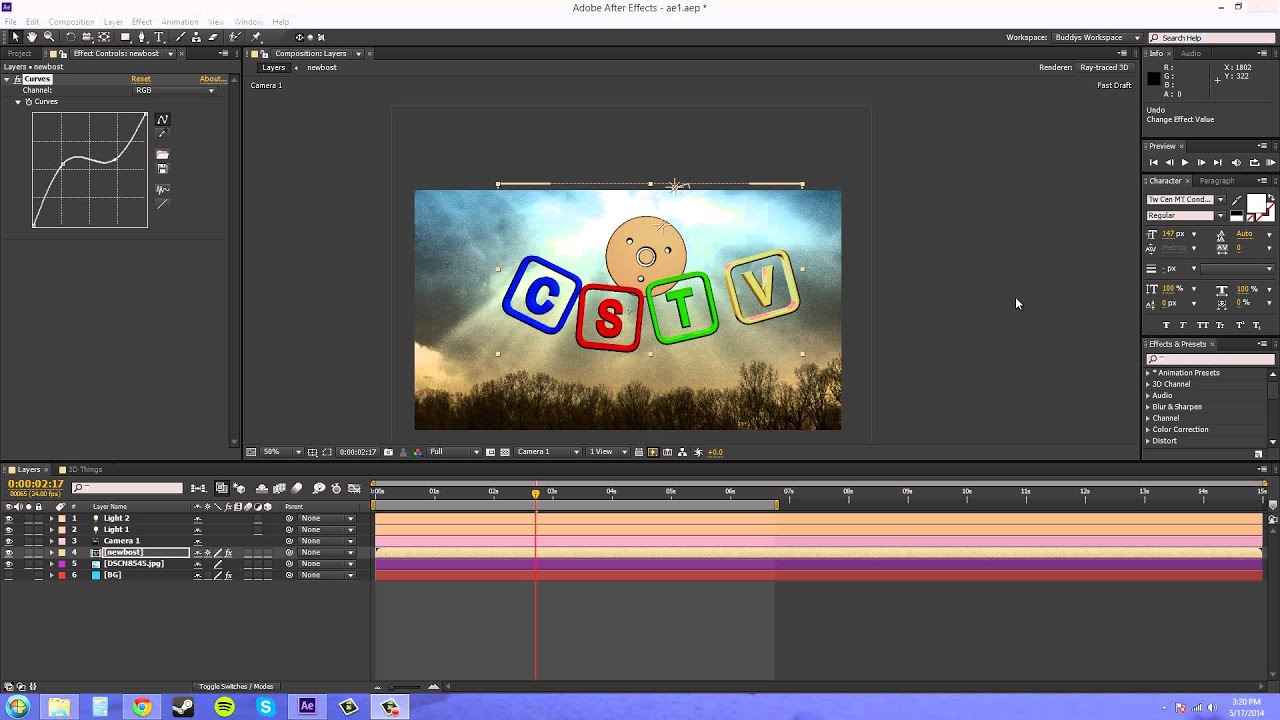The image size is (1280, 720).
Task: Open a saved curve file icon
Action: (x=163, y=154)
